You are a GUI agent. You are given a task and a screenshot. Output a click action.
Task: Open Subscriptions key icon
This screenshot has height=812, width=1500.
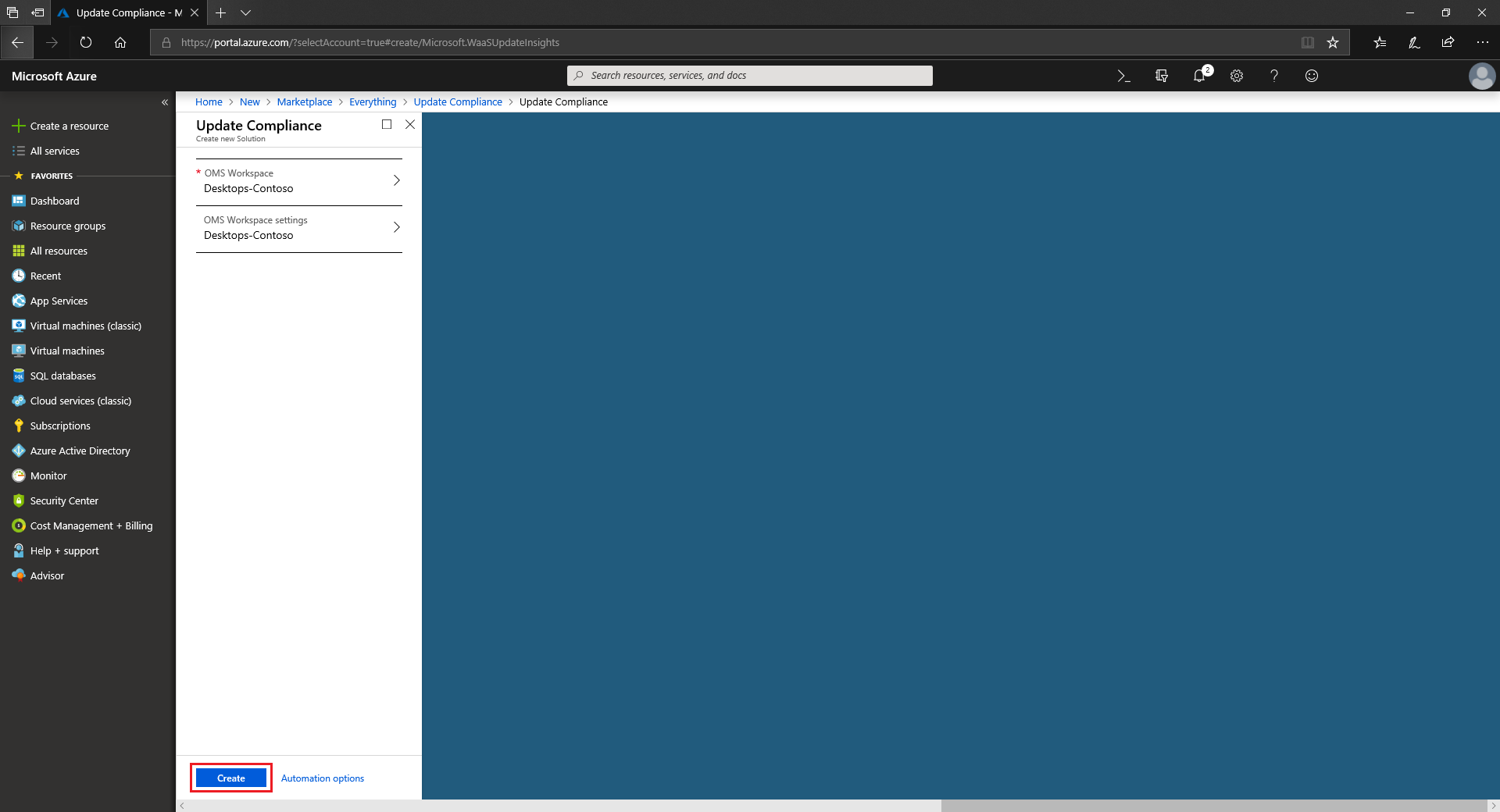click(x=19, y=426)
